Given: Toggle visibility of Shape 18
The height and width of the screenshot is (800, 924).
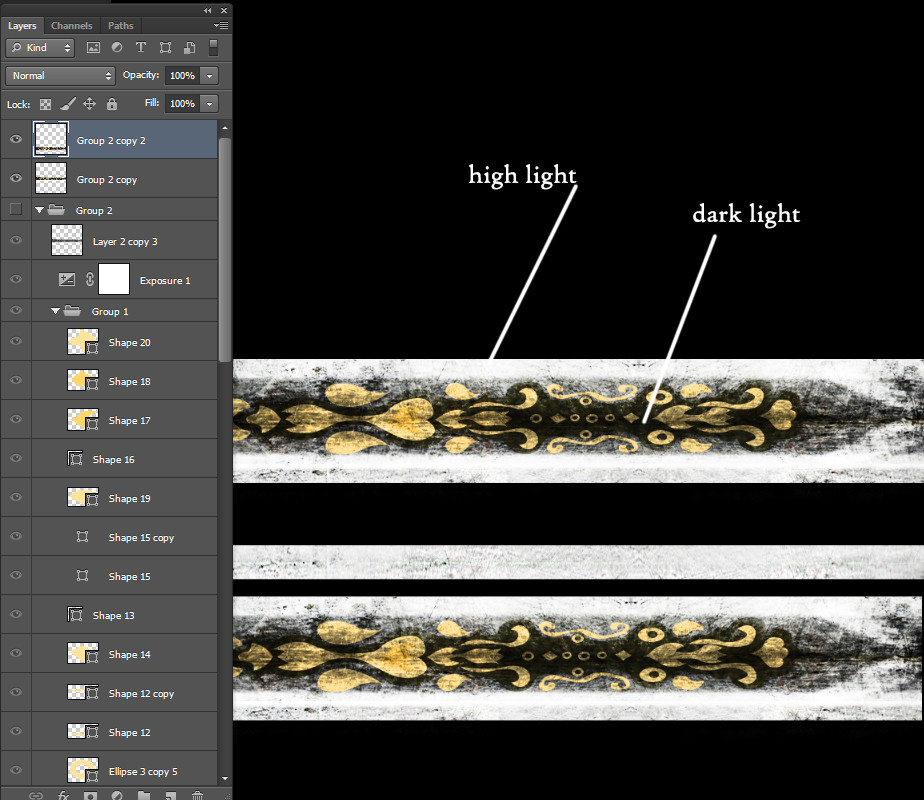Looking at the screenshot, I should point(16,381).
